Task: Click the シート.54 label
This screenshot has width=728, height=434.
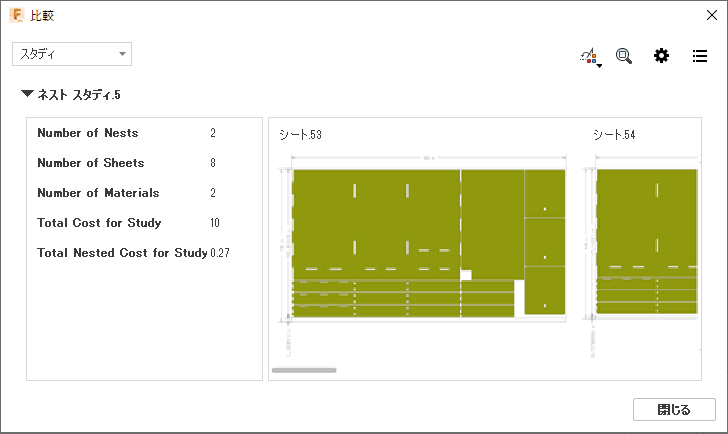Action: (x=614, y=135)
